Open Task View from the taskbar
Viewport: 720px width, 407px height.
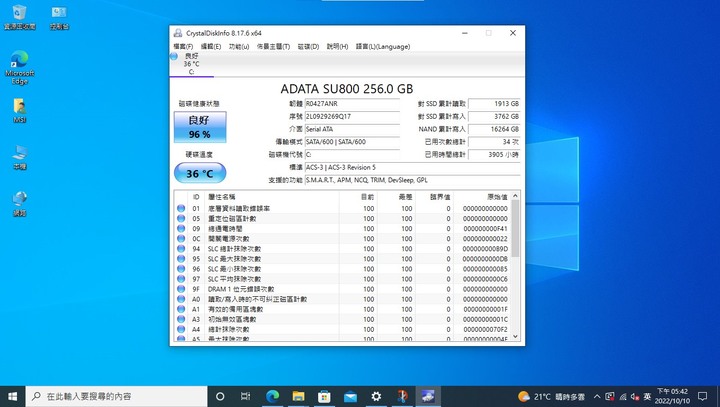[x=246, y=396]
